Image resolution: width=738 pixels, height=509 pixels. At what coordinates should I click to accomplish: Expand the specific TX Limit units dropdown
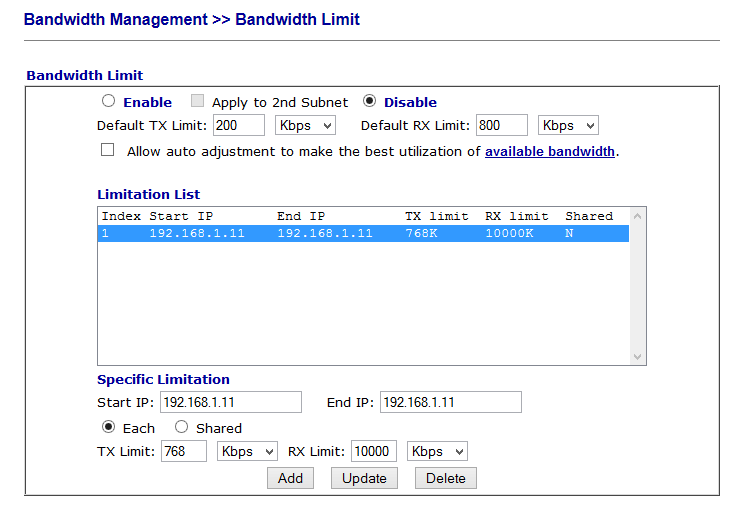[247, 451]
